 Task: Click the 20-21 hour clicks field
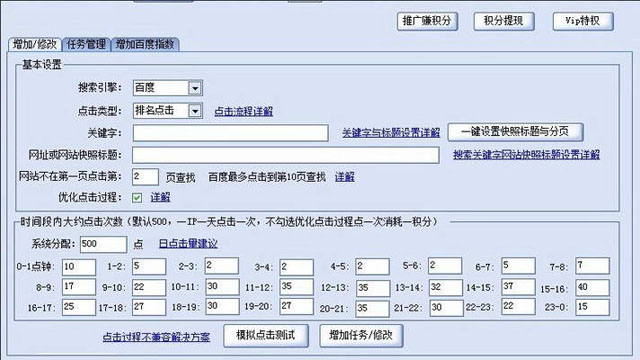click(x=372, y=309)
